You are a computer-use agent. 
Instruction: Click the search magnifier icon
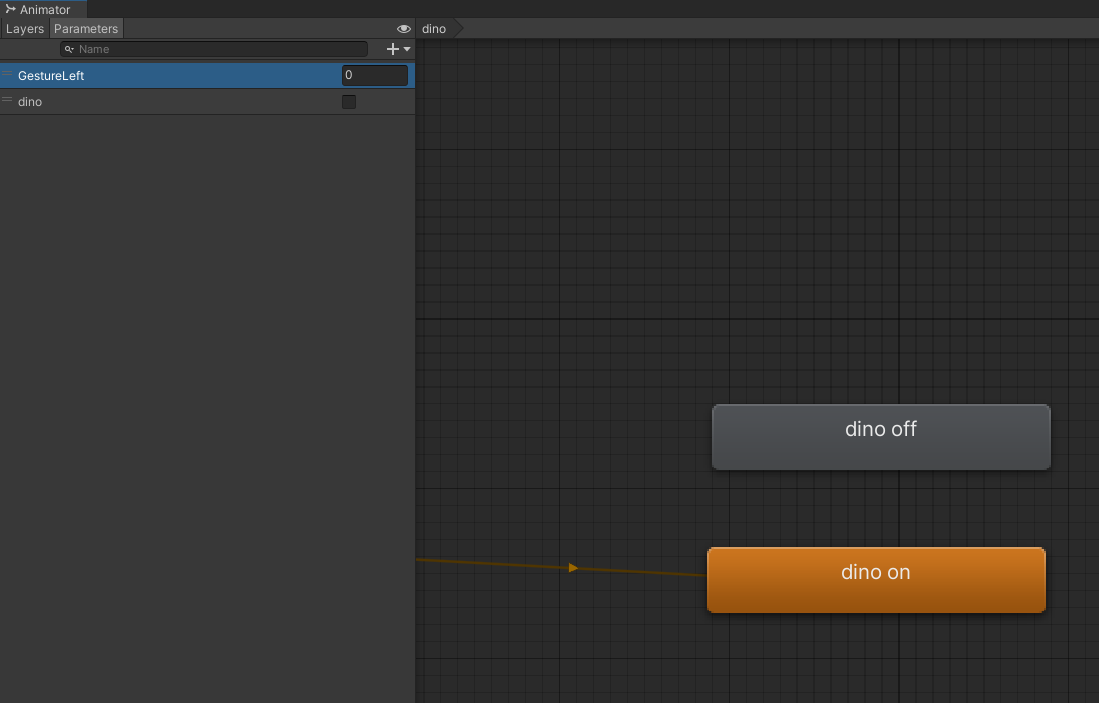click(x=69, y=49)
